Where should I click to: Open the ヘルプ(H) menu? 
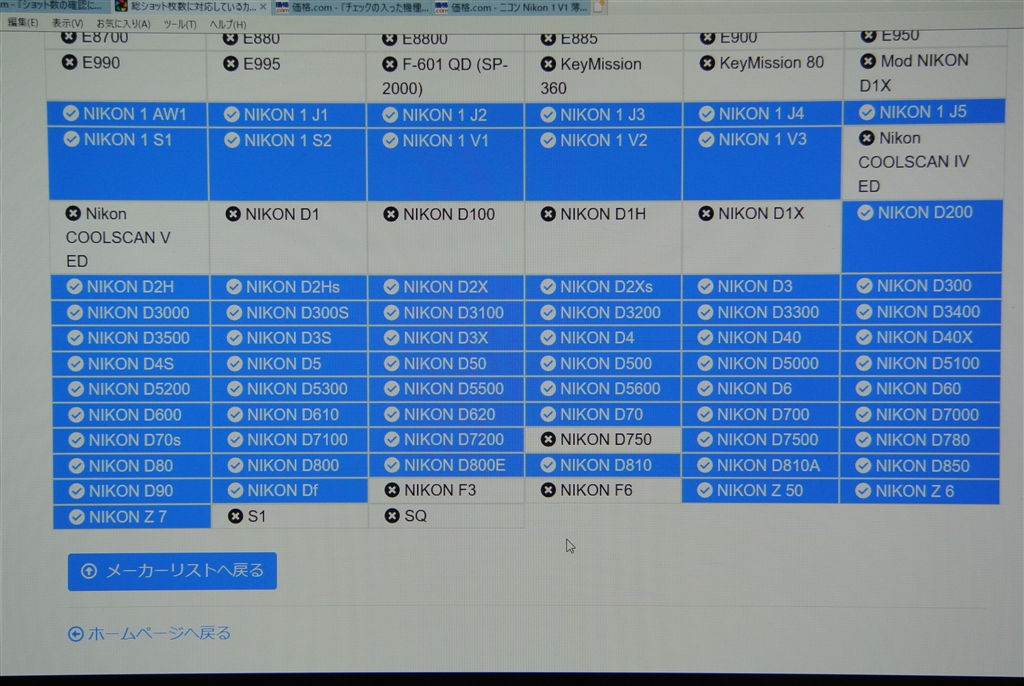(x=227, y=24)
